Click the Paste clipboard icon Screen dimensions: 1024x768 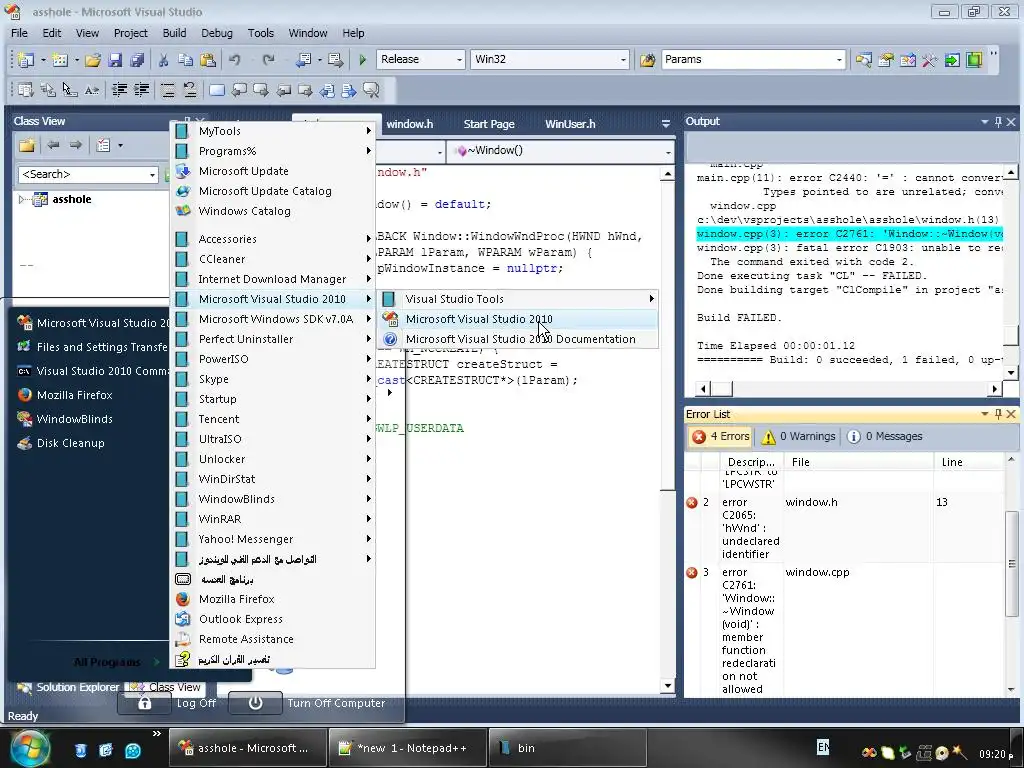(x=208, y=59)
